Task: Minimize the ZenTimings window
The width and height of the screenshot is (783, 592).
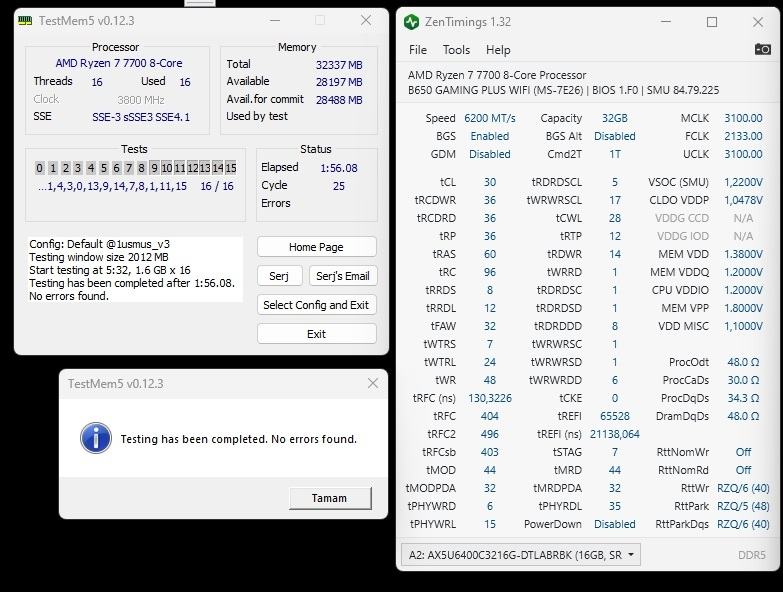Action: pos(665,22)
